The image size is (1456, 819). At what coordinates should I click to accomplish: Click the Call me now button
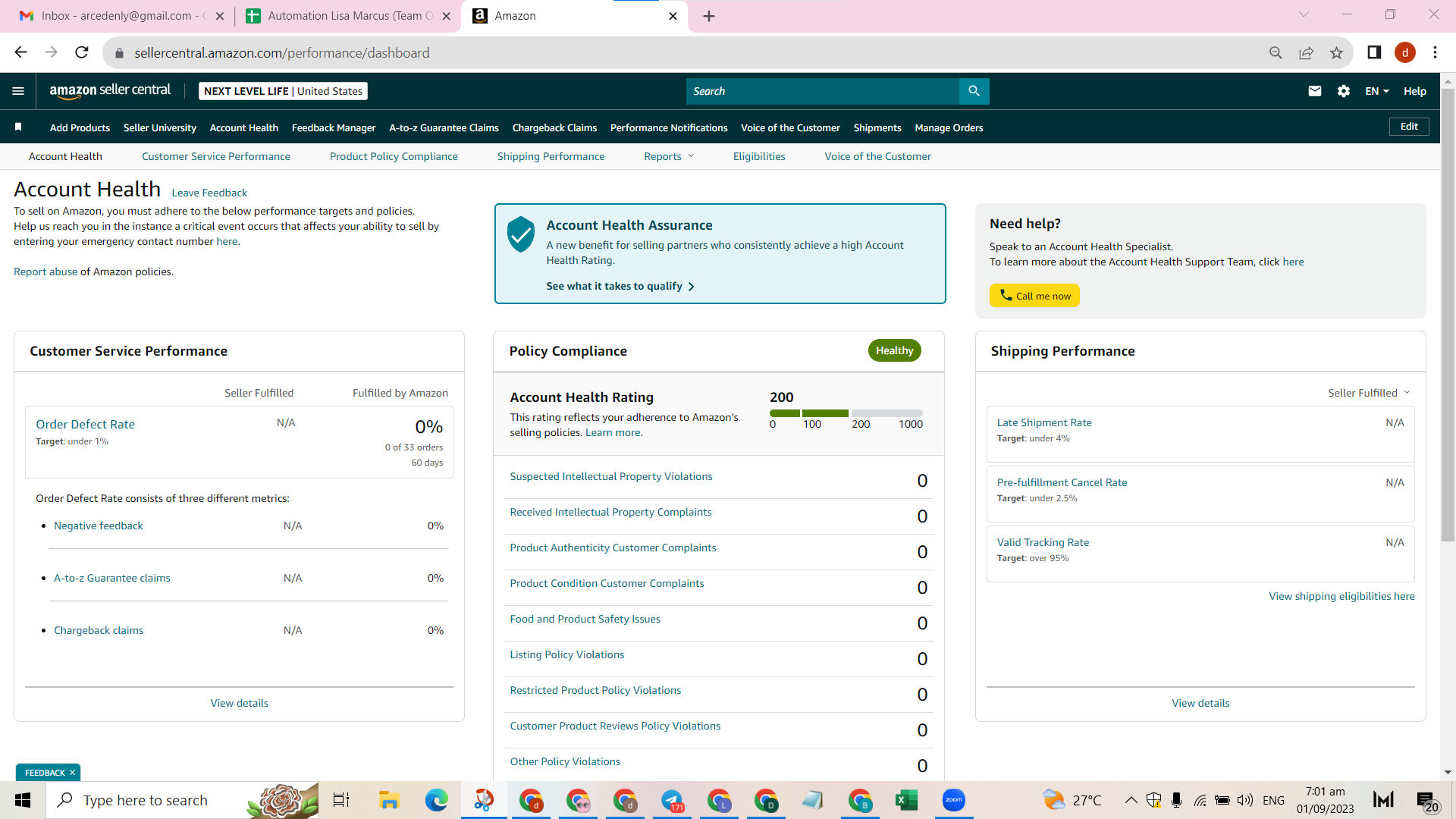(x=1034, y=296)
